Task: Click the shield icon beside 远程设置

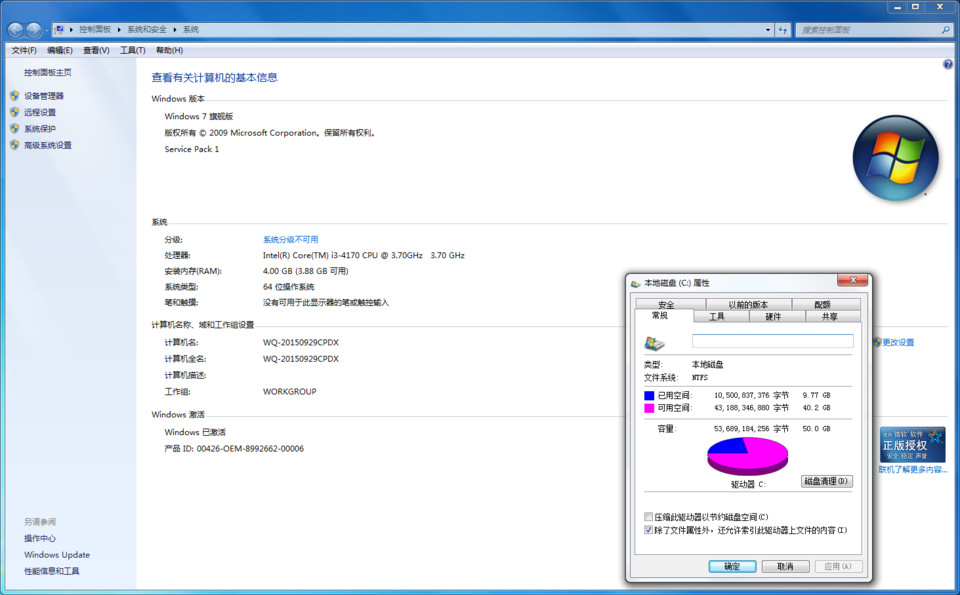Action: (x=15, y=112)
